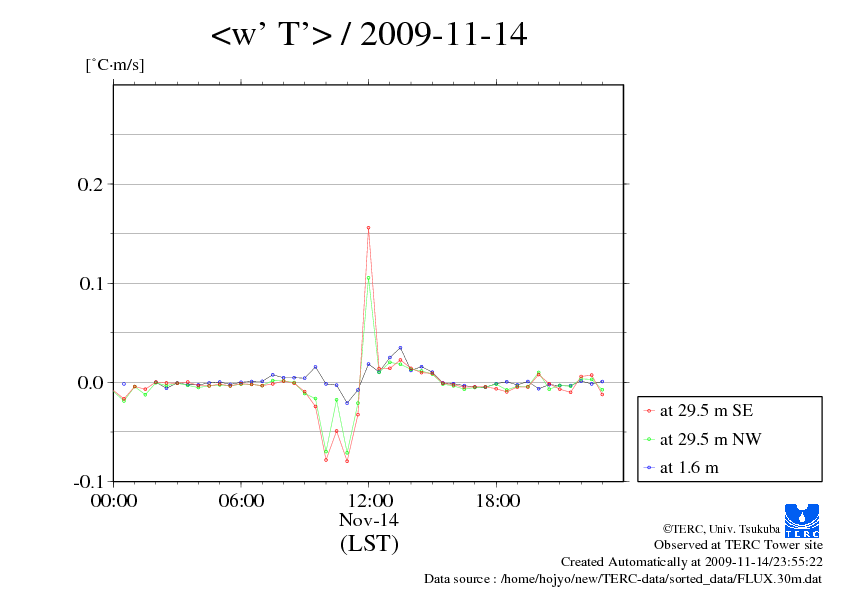Screen dimensions: 842x595
Task: Click 'Observed at TERC Tower site' text
Action: click(x=738, y=545)
